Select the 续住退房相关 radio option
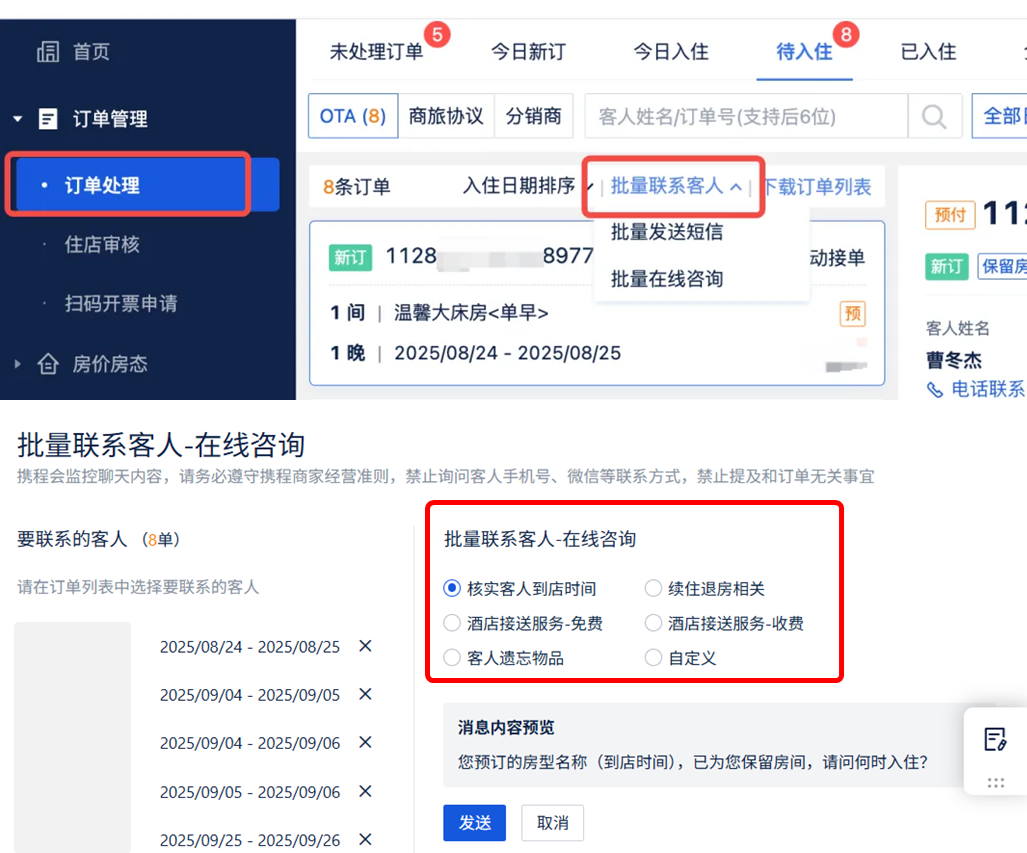This screenshot has height=853, width=1027. (x=653, y=589)
